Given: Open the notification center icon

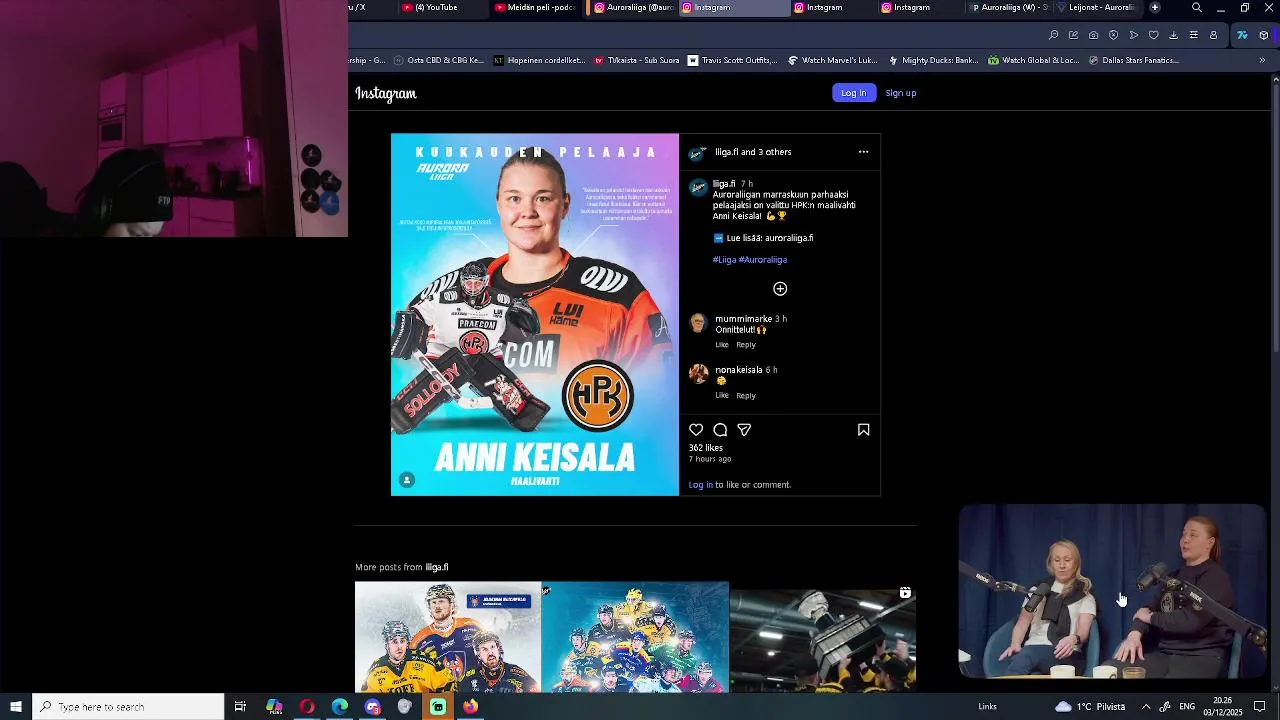Looking at the screenshot, I should pyautogui.click(x=1260, y=707).
